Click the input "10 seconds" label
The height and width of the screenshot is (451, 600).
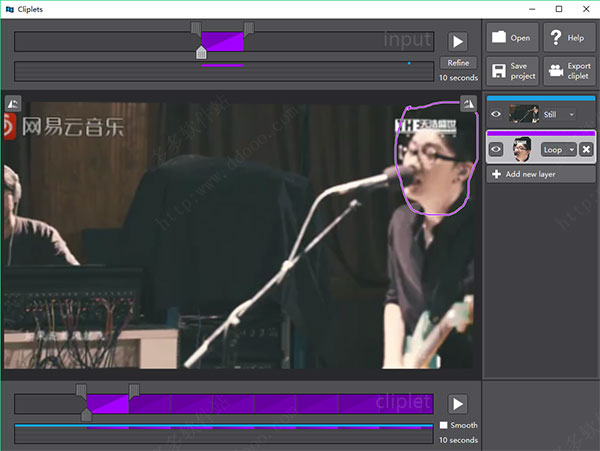pyautogui.click(x=458, y=78)
